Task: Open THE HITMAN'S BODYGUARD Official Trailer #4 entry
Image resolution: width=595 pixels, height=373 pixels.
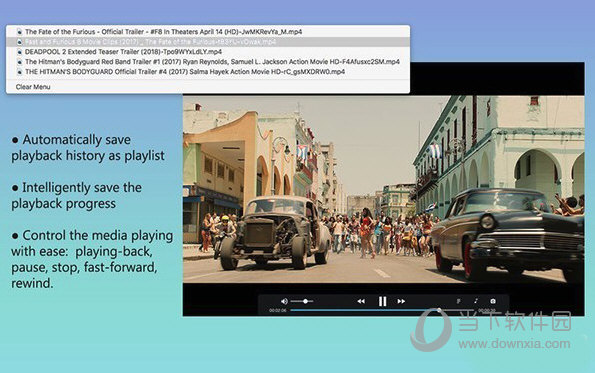Action: 208,71
